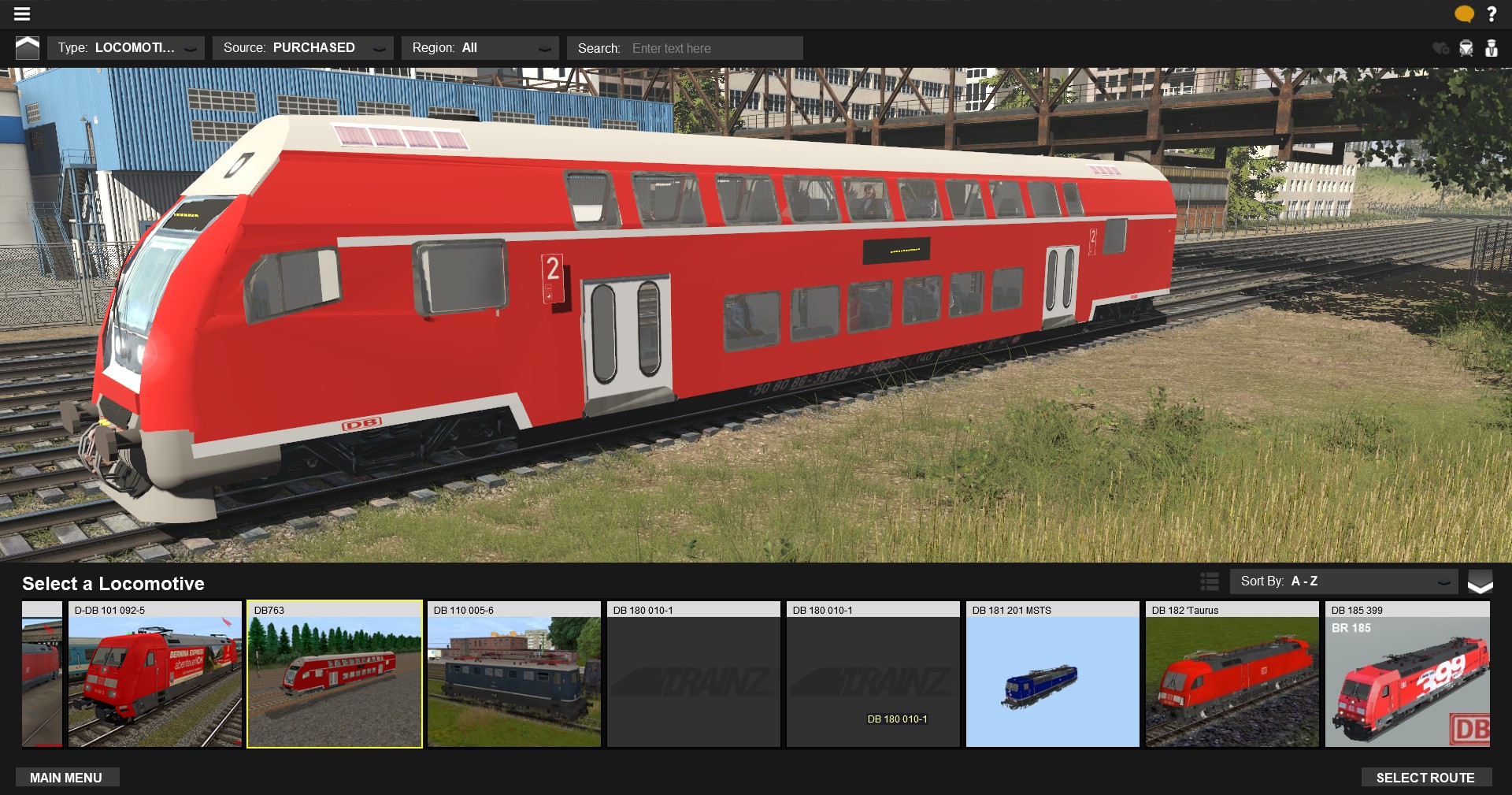Open help via question mark icon

1492,13
